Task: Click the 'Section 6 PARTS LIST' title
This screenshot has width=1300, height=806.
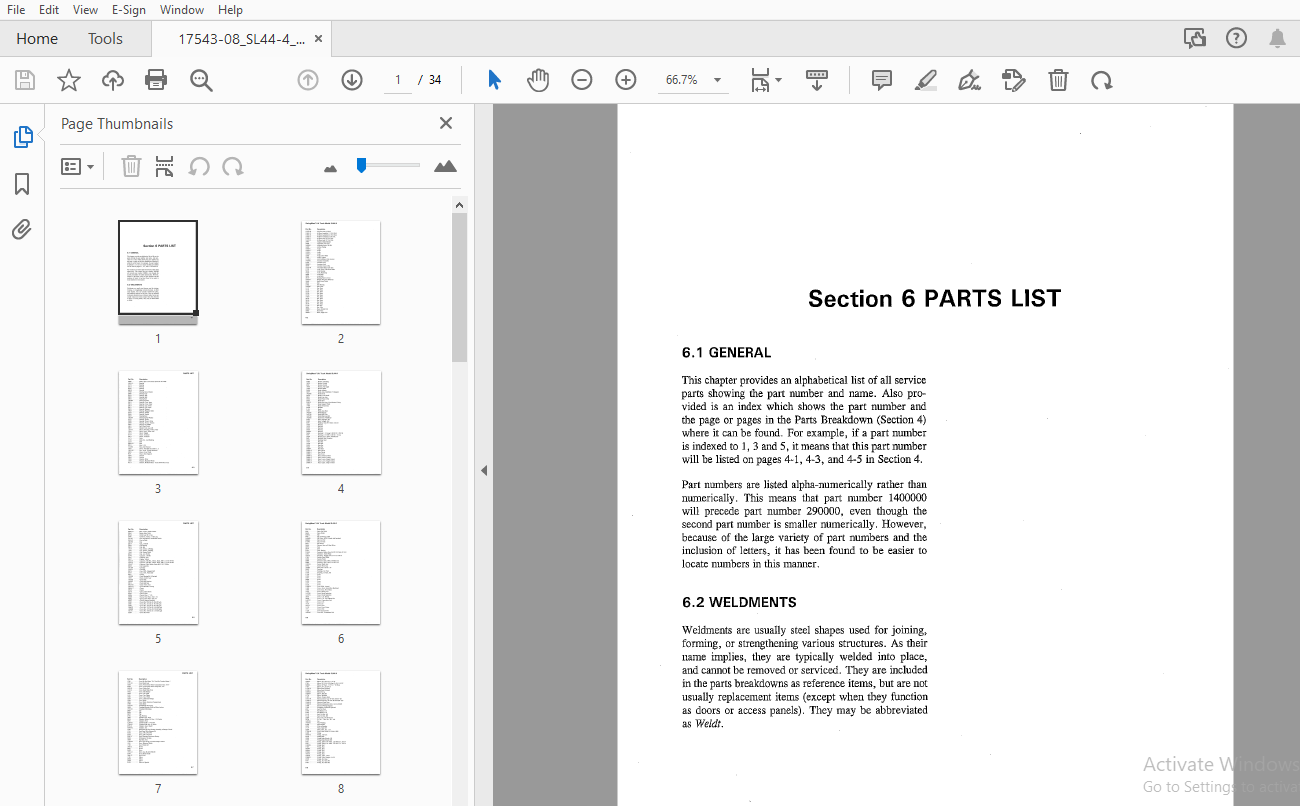Action: tap(934, 298)
